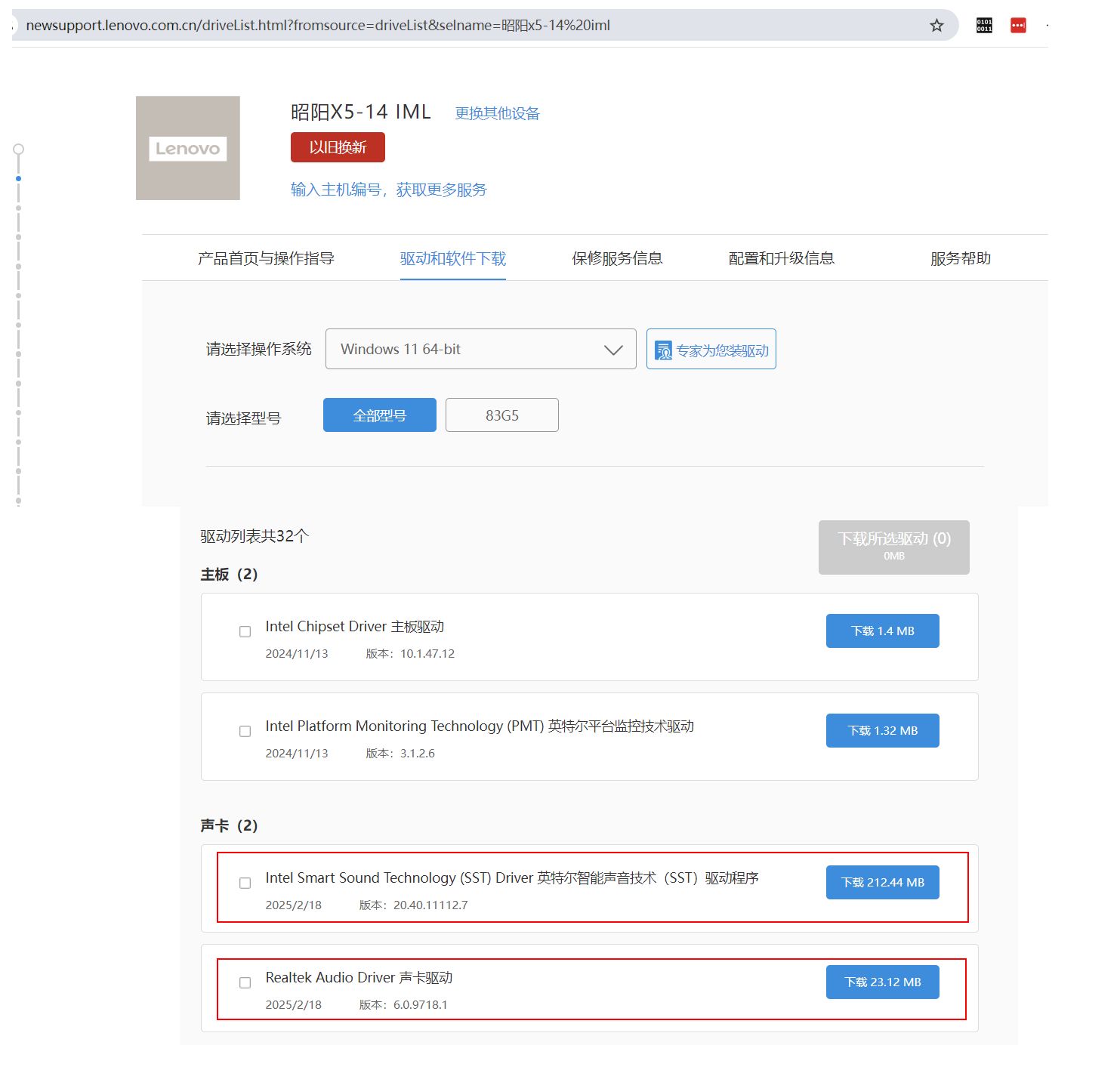Screen dimensions: 1120x1067
Task: Tick the Intel Chipset Driver checkbox
Action: click(245, 632)
